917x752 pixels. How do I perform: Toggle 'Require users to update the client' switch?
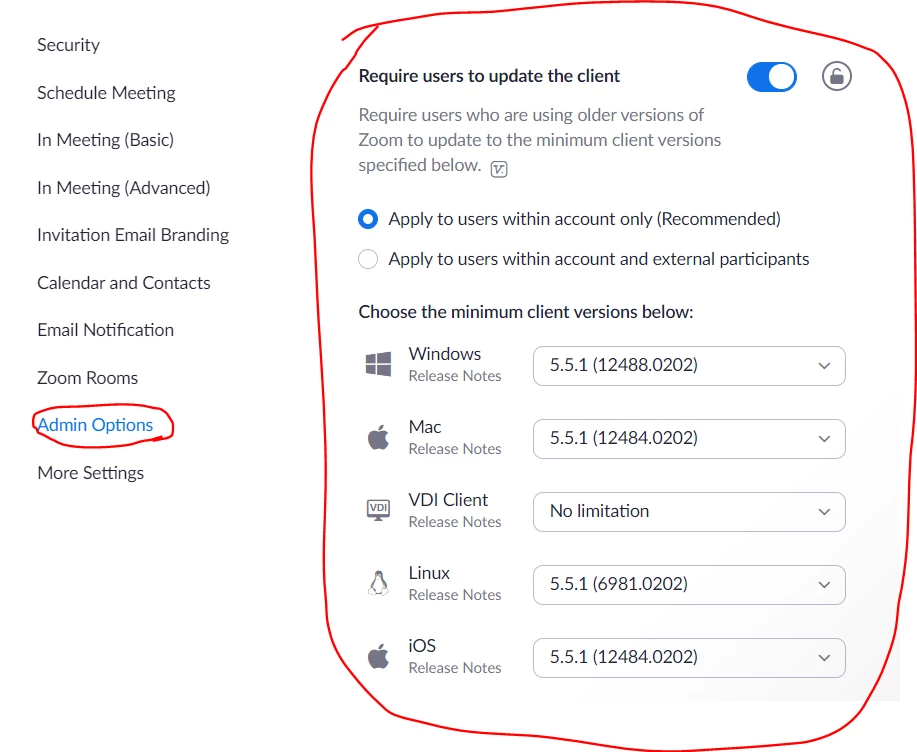771,77
